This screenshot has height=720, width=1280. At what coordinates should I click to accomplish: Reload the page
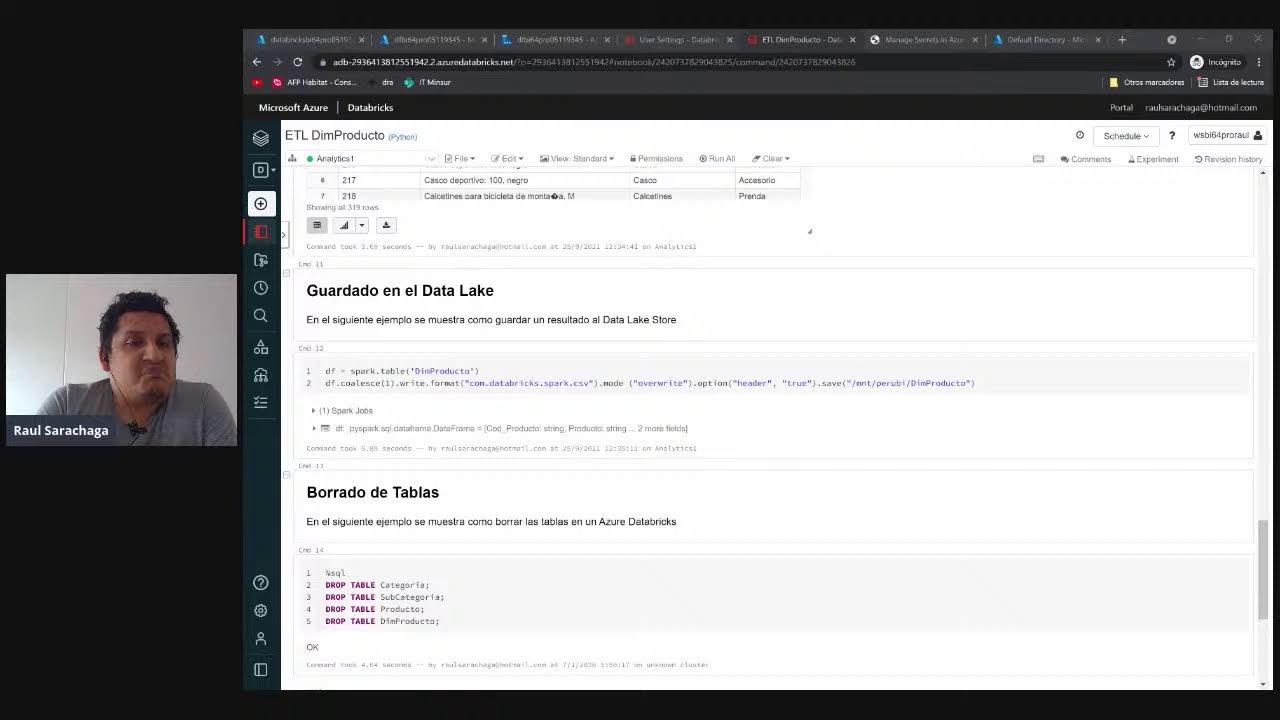(297, 62)
